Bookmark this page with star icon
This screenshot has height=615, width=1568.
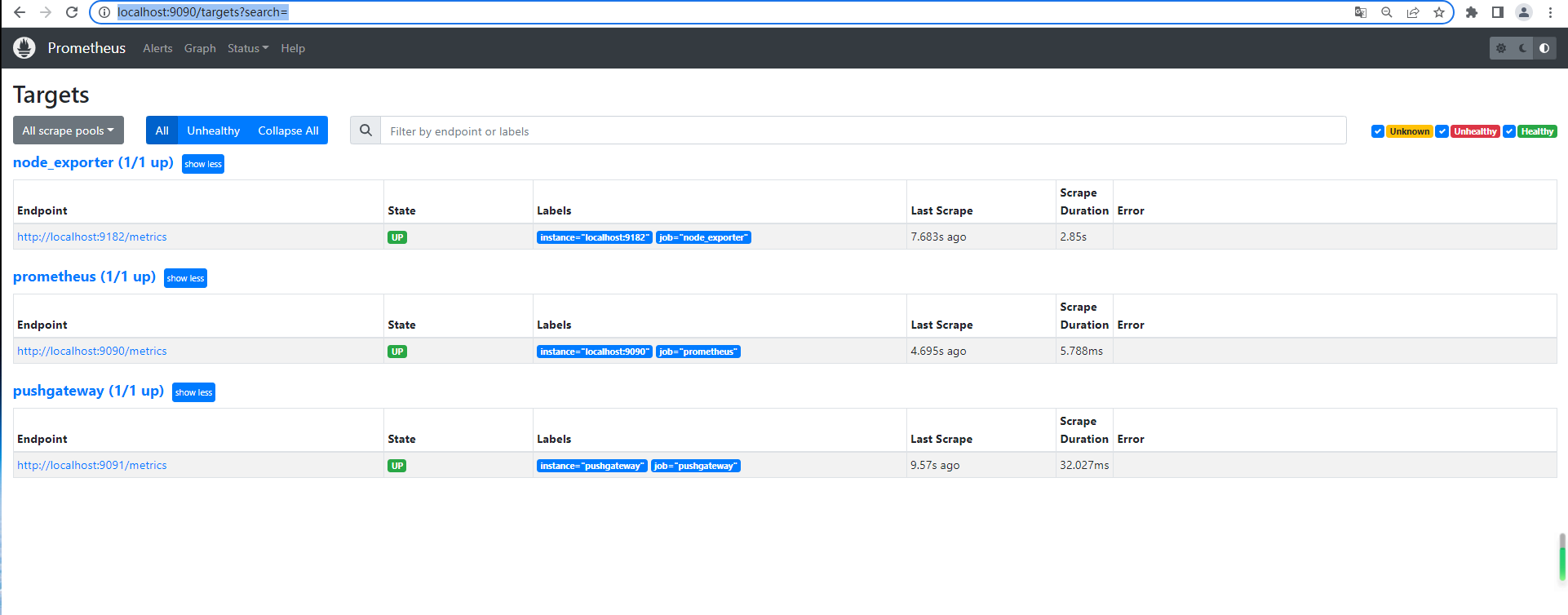[x=1439, y=12]
